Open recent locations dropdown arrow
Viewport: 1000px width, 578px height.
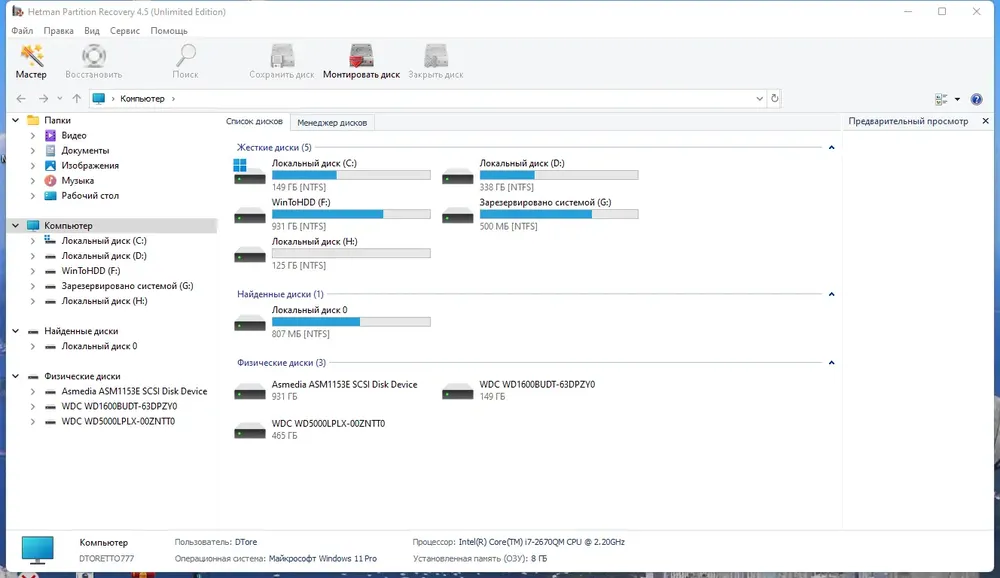59,99
